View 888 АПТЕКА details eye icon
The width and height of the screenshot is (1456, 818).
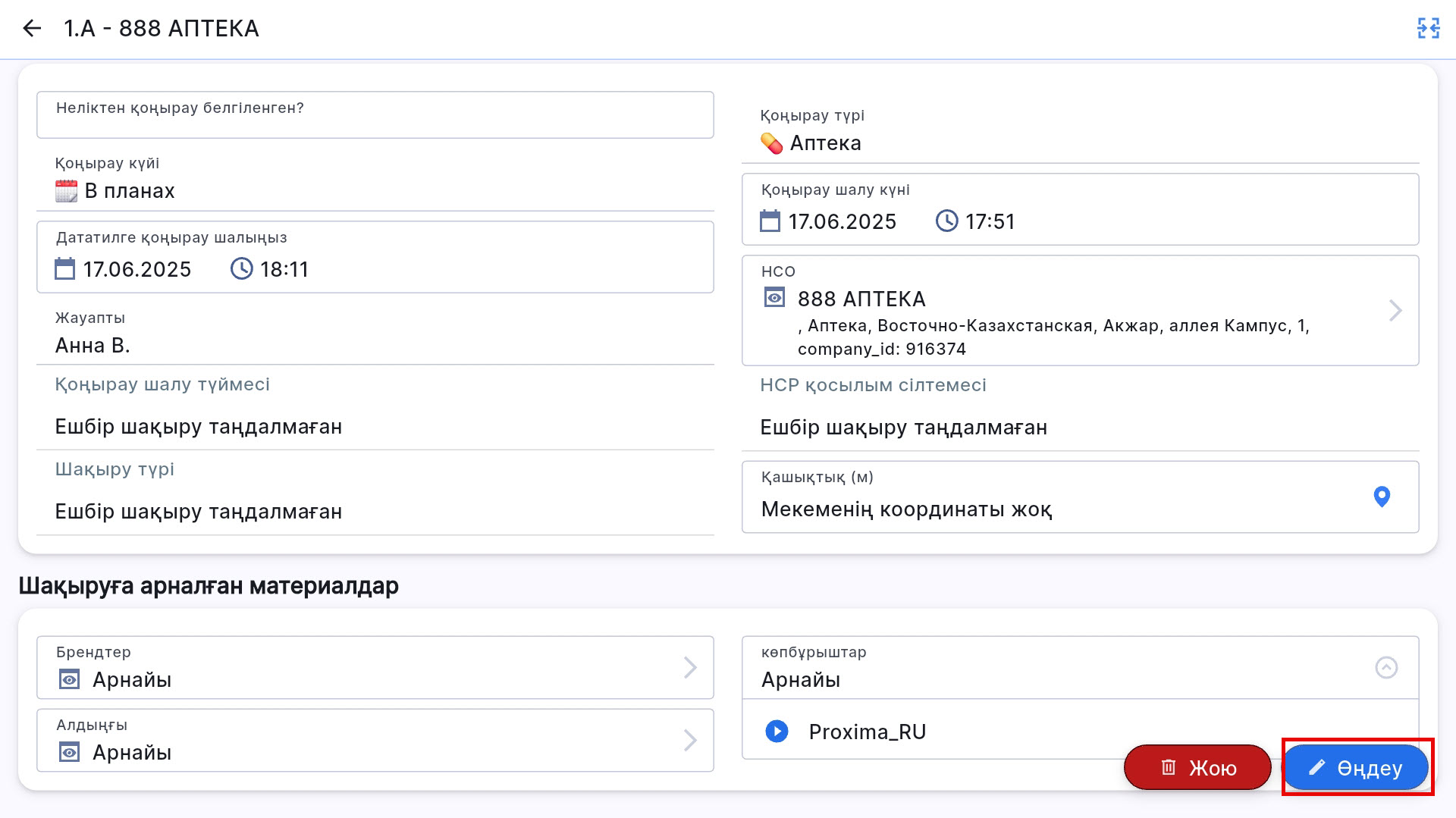[x=774, y=298]
